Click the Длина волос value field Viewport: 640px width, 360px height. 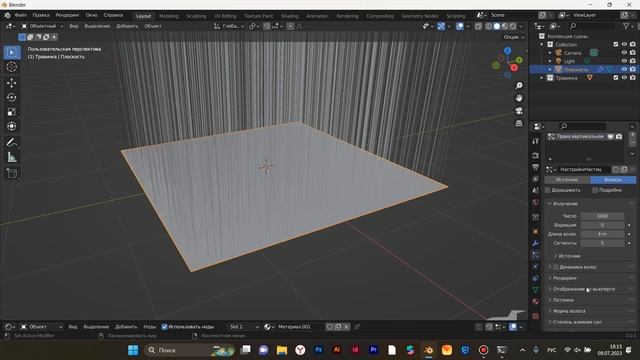pos(602,234)
